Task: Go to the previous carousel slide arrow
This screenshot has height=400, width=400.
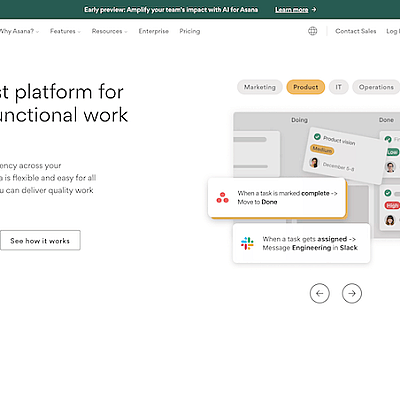Action: pyautogui.click(x=320, y=293)
